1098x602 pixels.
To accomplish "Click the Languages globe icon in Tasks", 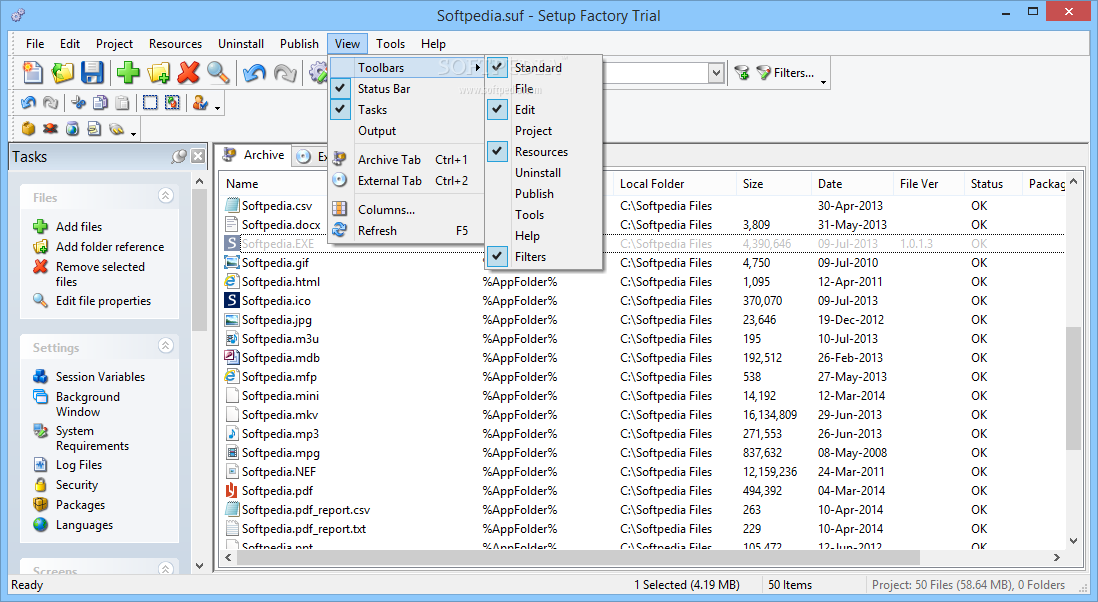I will 41,524.
